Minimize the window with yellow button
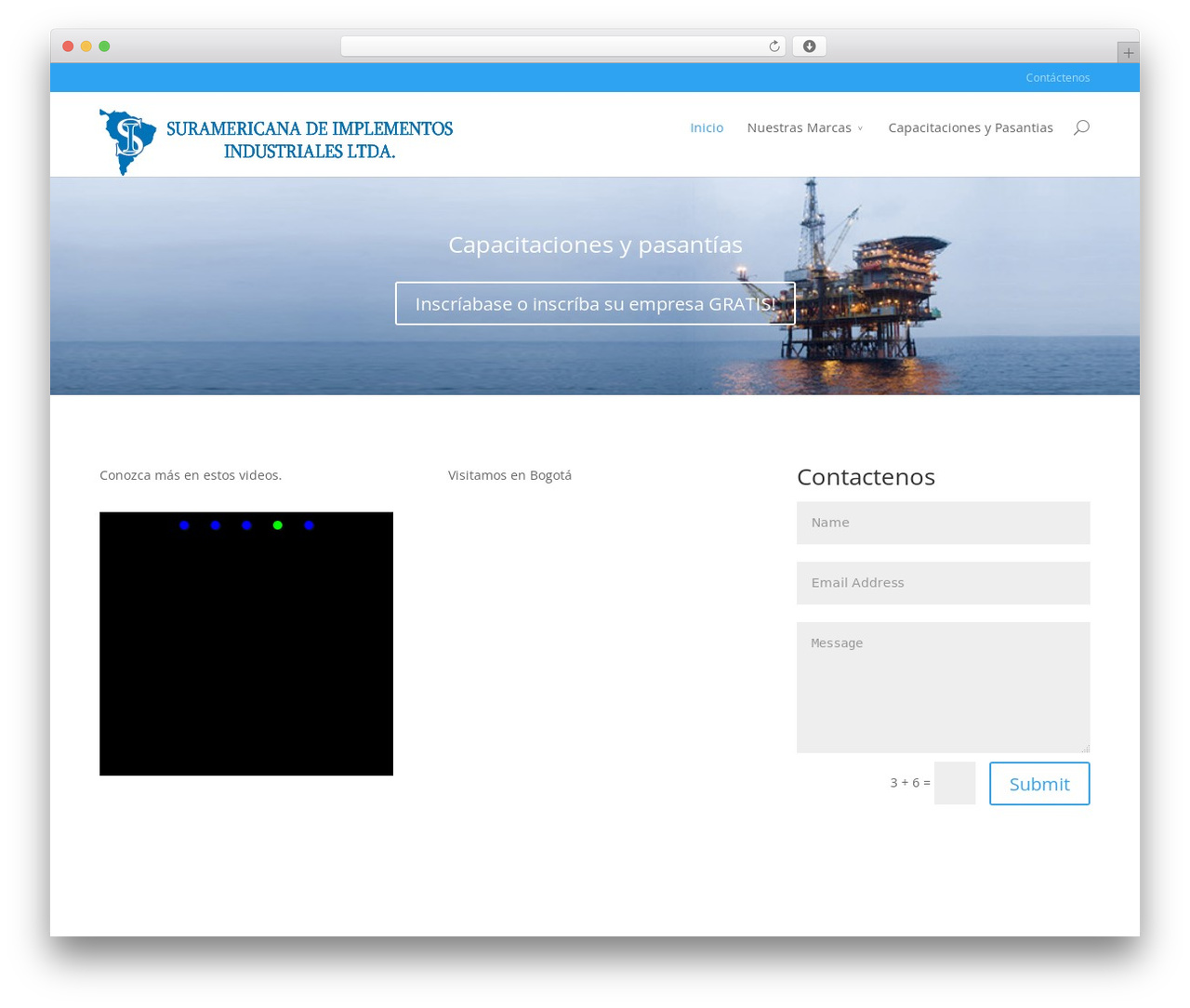 (x=86, y=46)
